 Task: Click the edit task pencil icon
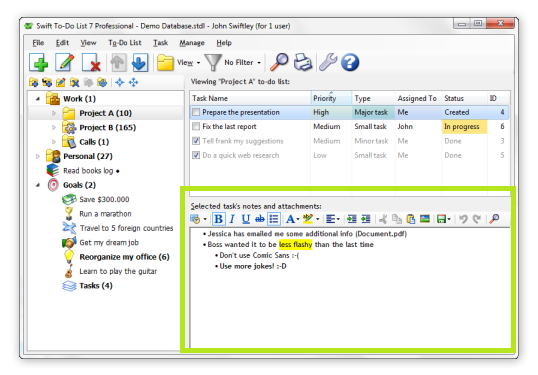[65, 62]
